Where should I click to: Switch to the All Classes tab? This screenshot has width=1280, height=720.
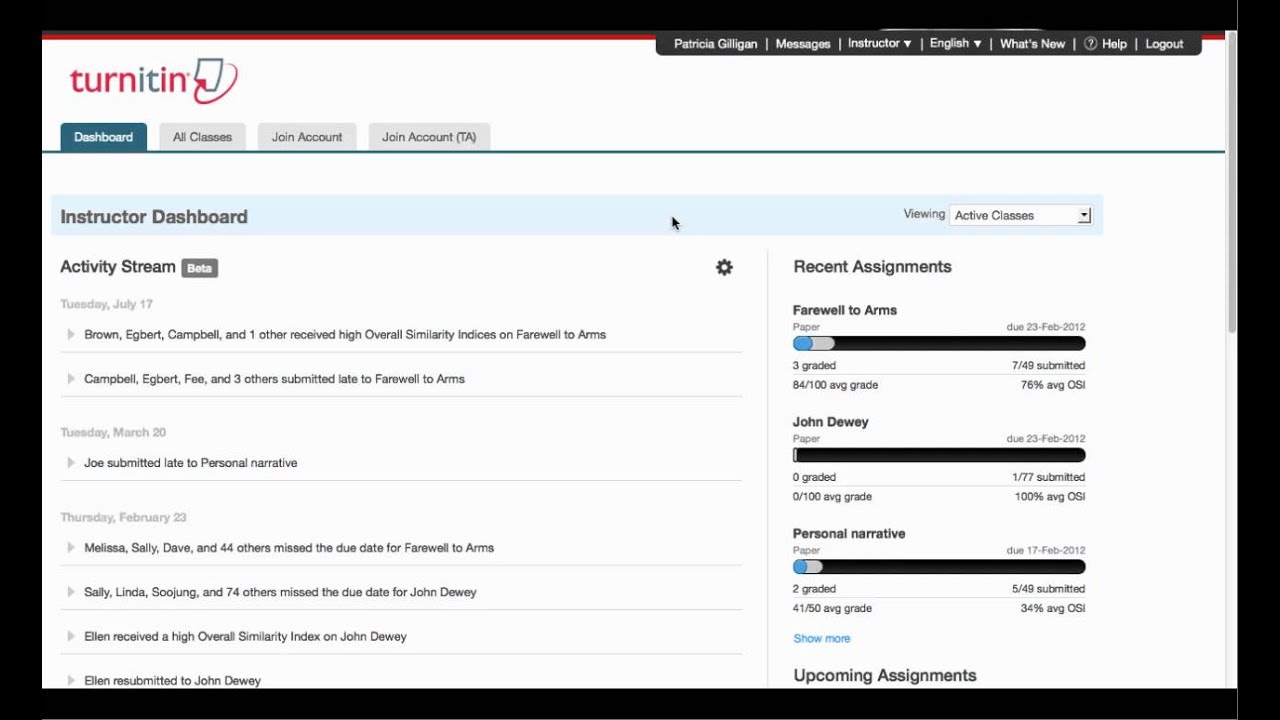coord(202,137)
